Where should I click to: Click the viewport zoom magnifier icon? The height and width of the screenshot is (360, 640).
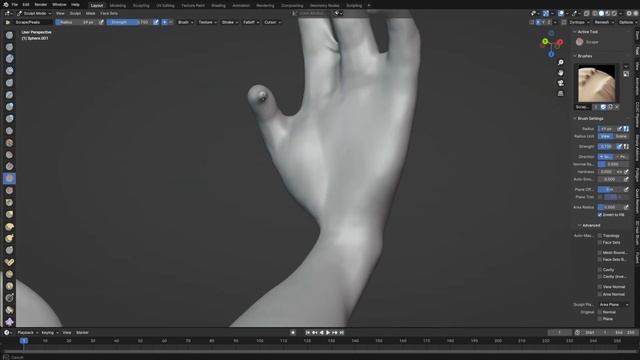coord(561,62)
